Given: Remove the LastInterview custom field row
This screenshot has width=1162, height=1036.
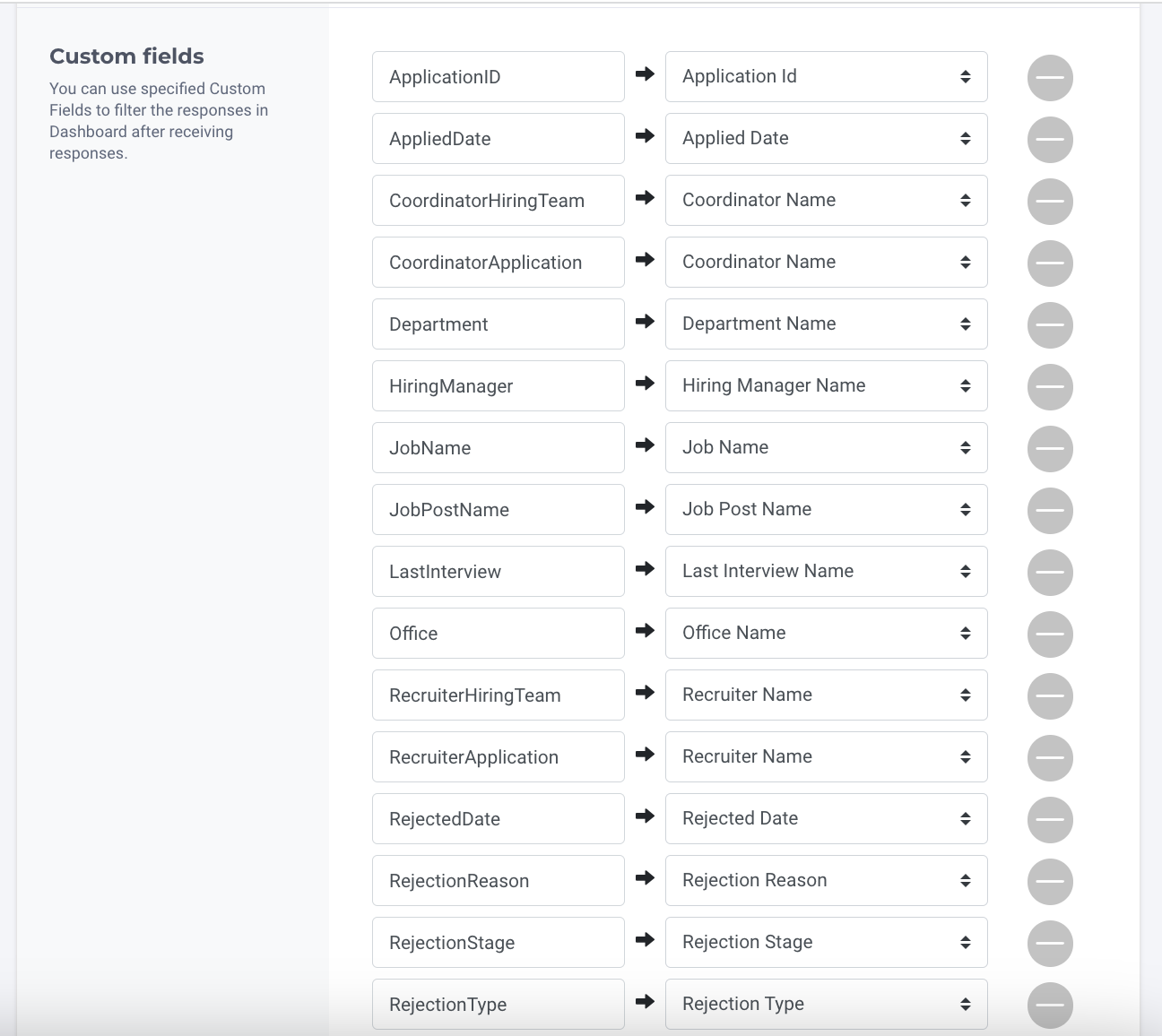Looking at the screenshot, I should pyautogui.click(x=1050, y=573).
